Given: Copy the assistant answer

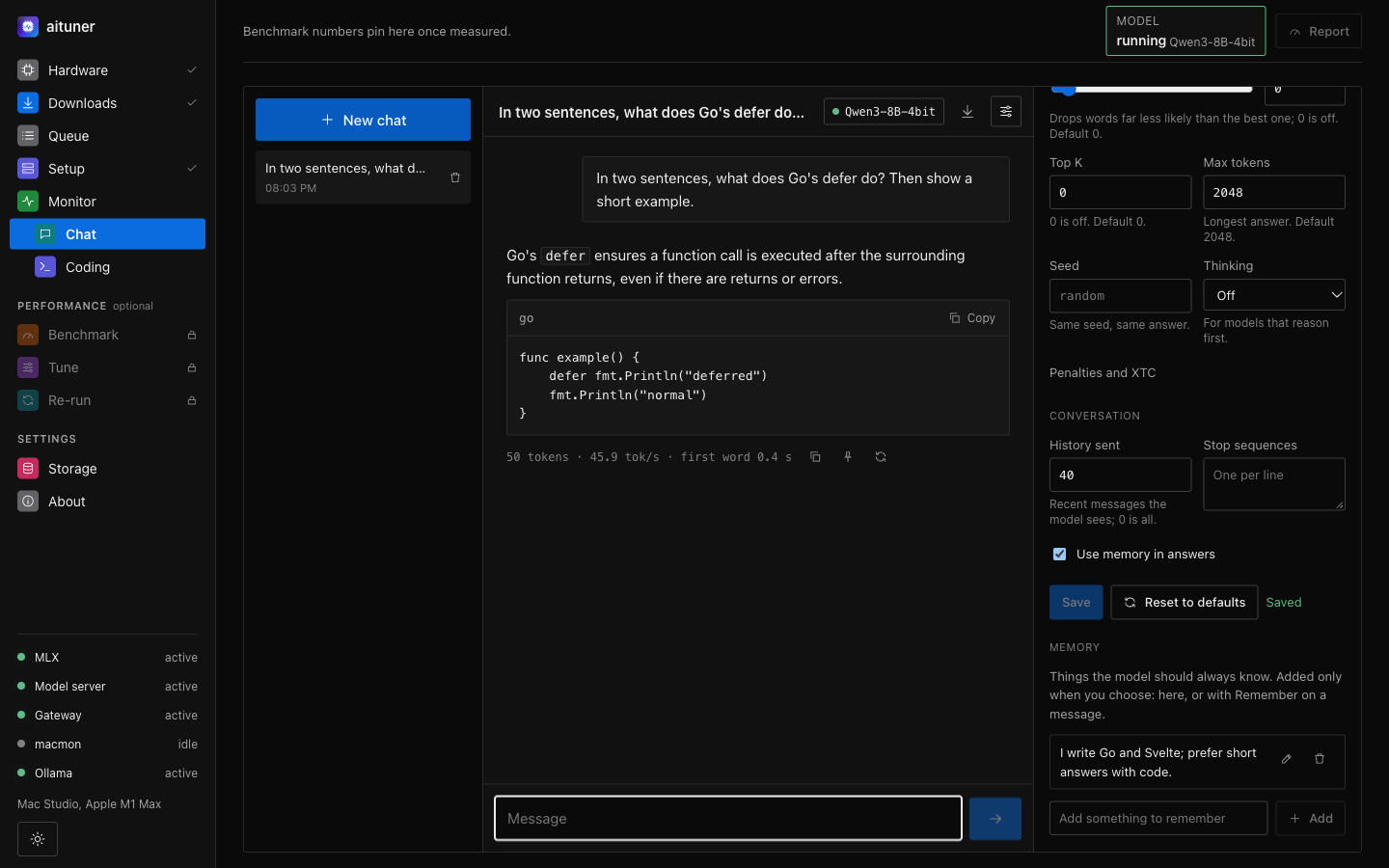Looking at the screenshot, I should click(815, 457).
